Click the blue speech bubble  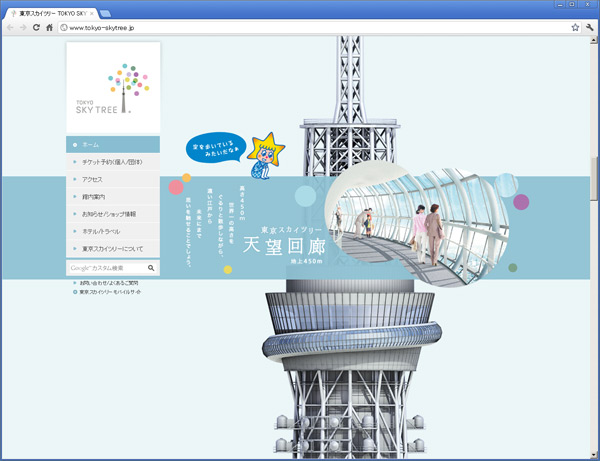coord(216,148)
